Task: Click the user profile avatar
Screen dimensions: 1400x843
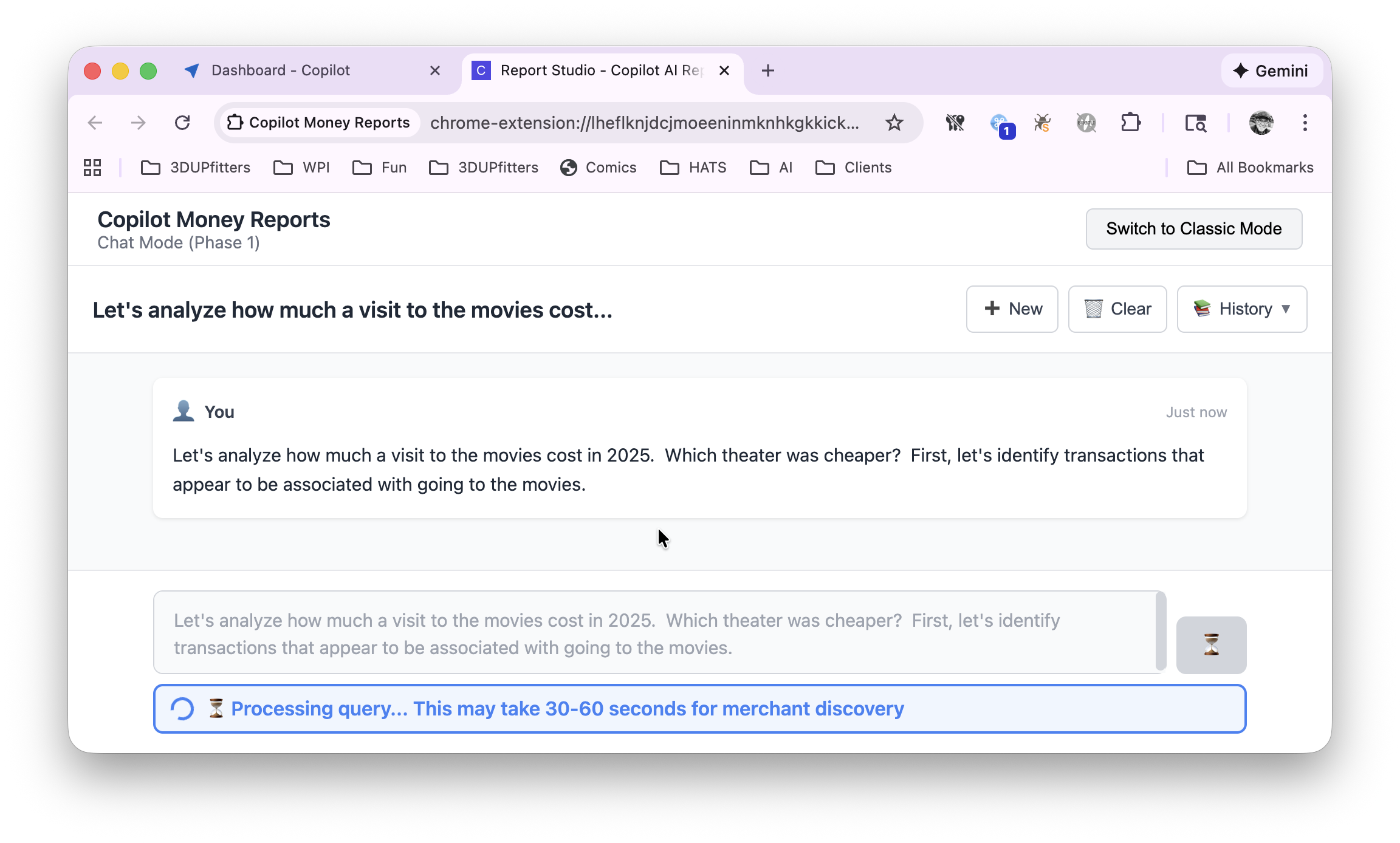Action: click(1261, 123)
